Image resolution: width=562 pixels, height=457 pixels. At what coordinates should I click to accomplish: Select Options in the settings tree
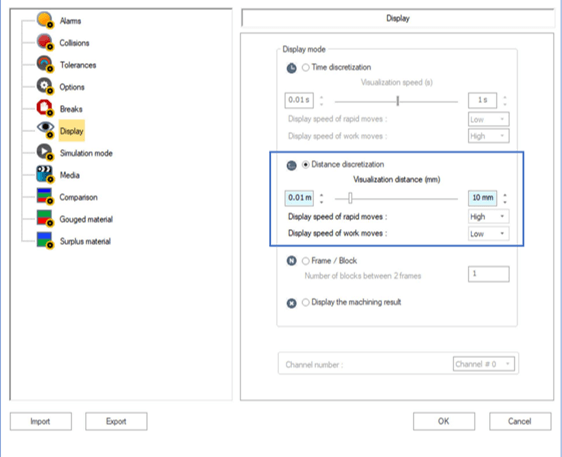[x=72, y=87]
